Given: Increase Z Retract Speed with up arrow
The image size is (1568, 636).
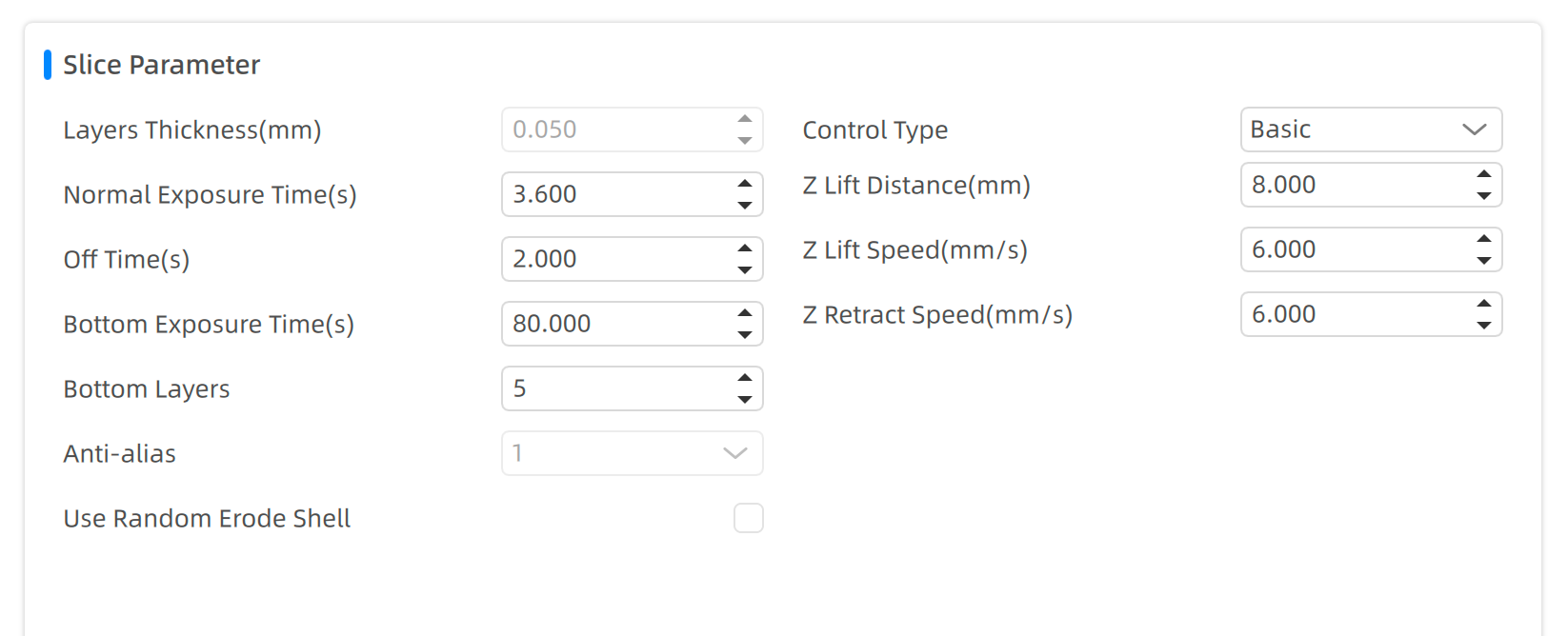Looking at the screenshot, I should tap(1484, 303).
